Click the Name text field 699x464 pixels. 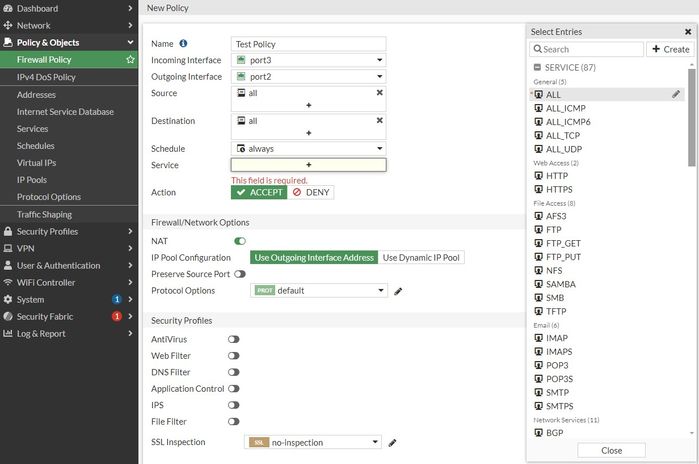(308, 44)
